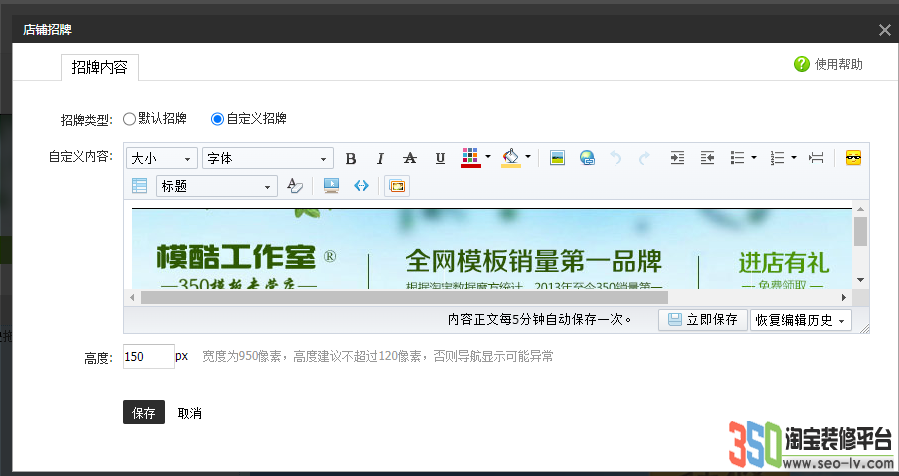899x476 pixels.
Task: Redo the last edit
Action: [x=644, y=158]
